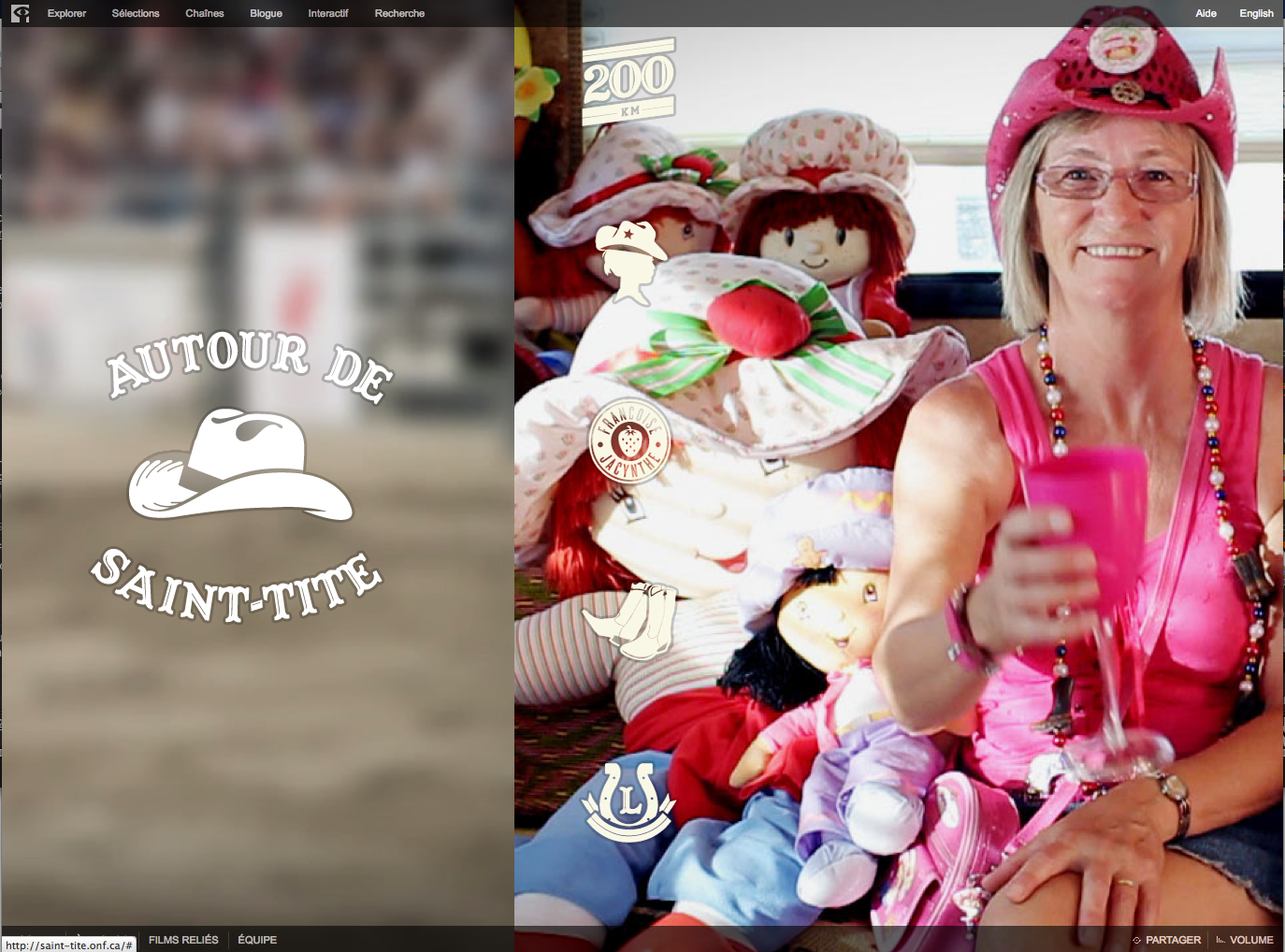Viewport: 1285px width, 952px height.
Task: Open the Équipe credits link
Action: [257, 940]
